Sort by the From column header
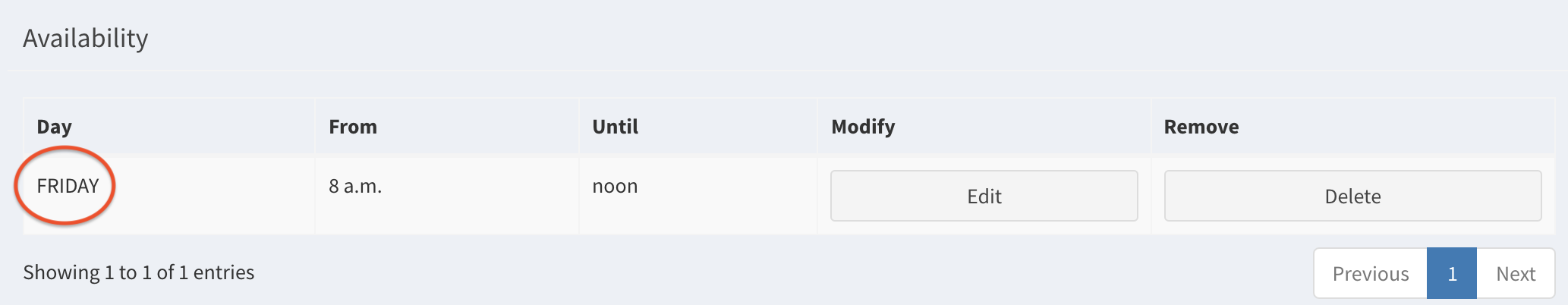 (x=353, y=127)
